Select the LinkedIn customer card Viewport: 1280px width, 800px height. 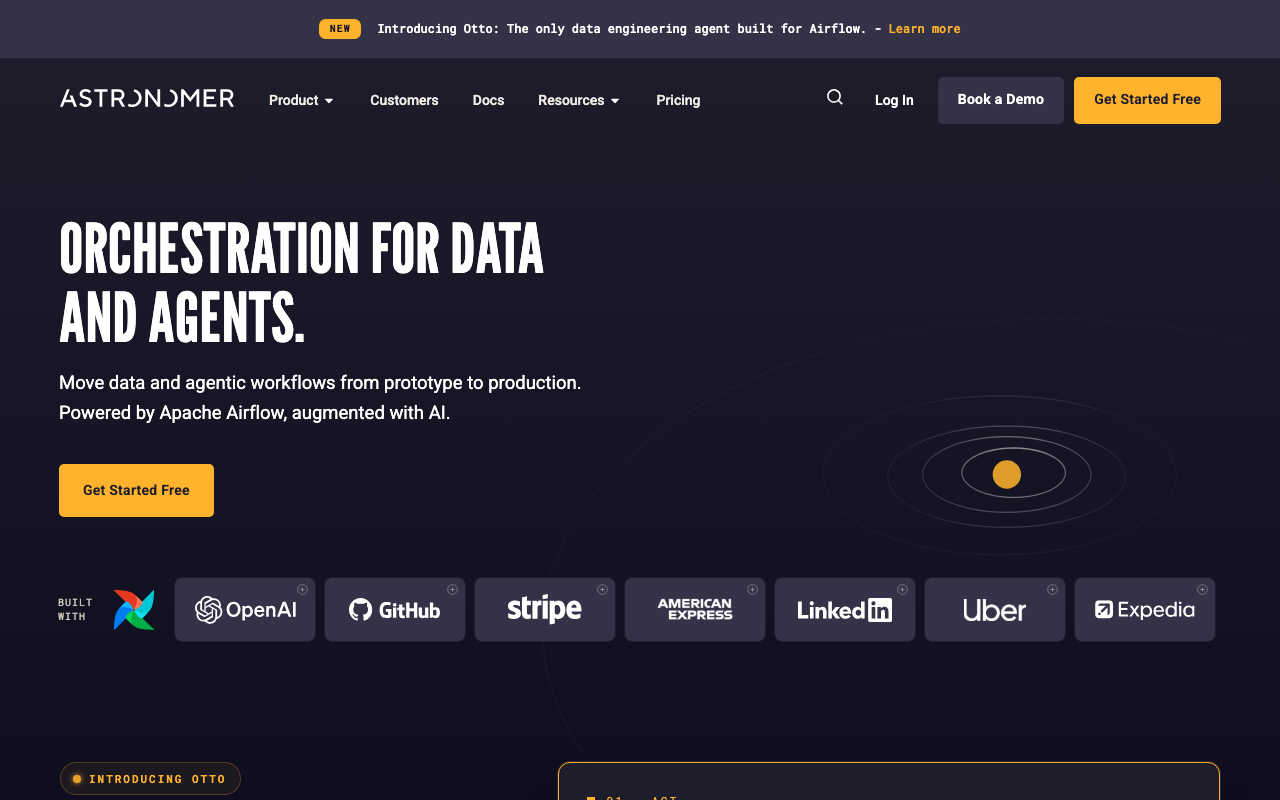click(x=845, y=609)
